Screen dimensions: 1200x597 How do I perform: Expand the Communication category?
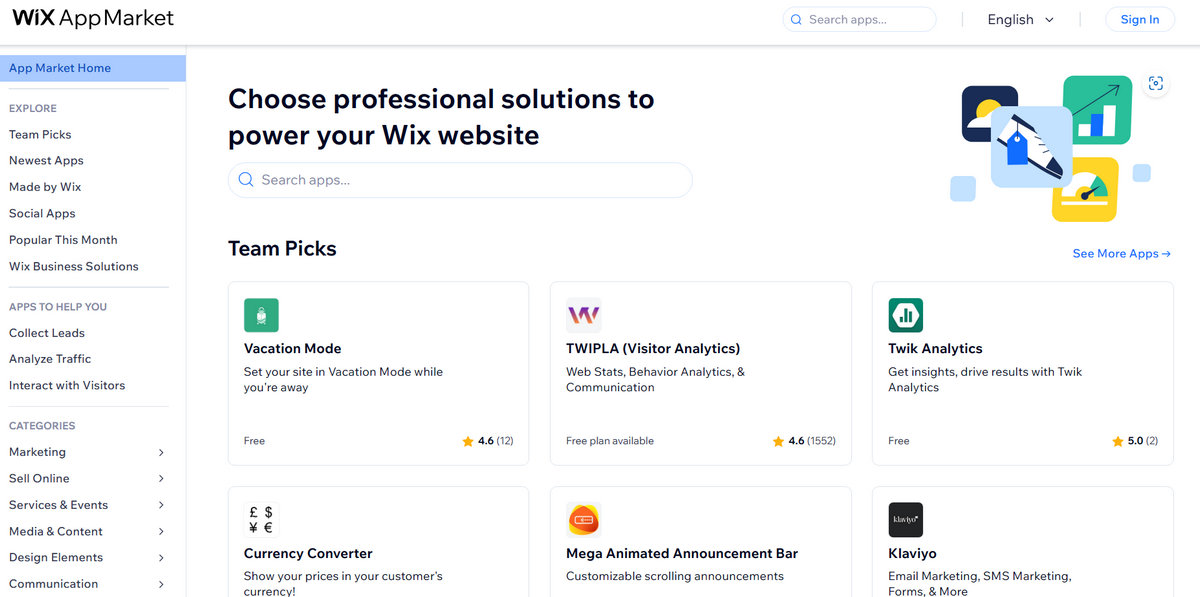161,584
